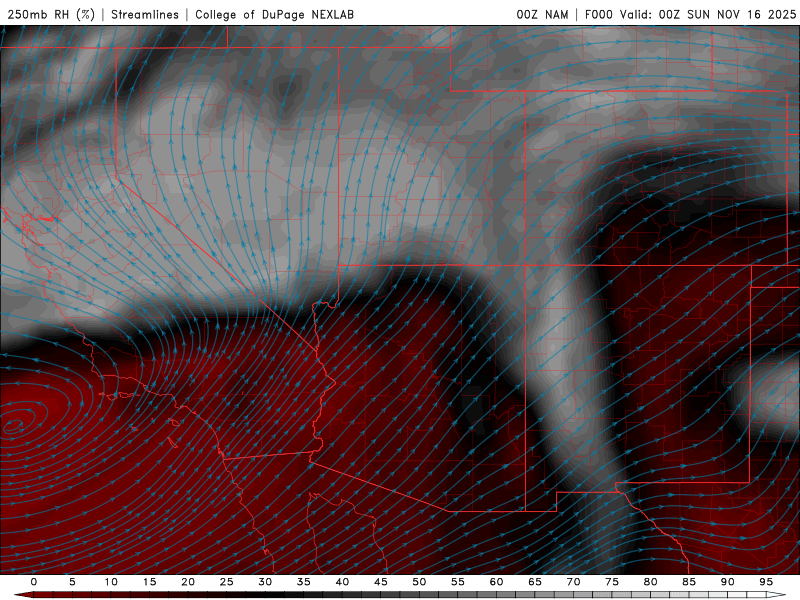Screen dimensions: 800x600
Task: Click the color bar value 95
Action: (x=766, y=582)
